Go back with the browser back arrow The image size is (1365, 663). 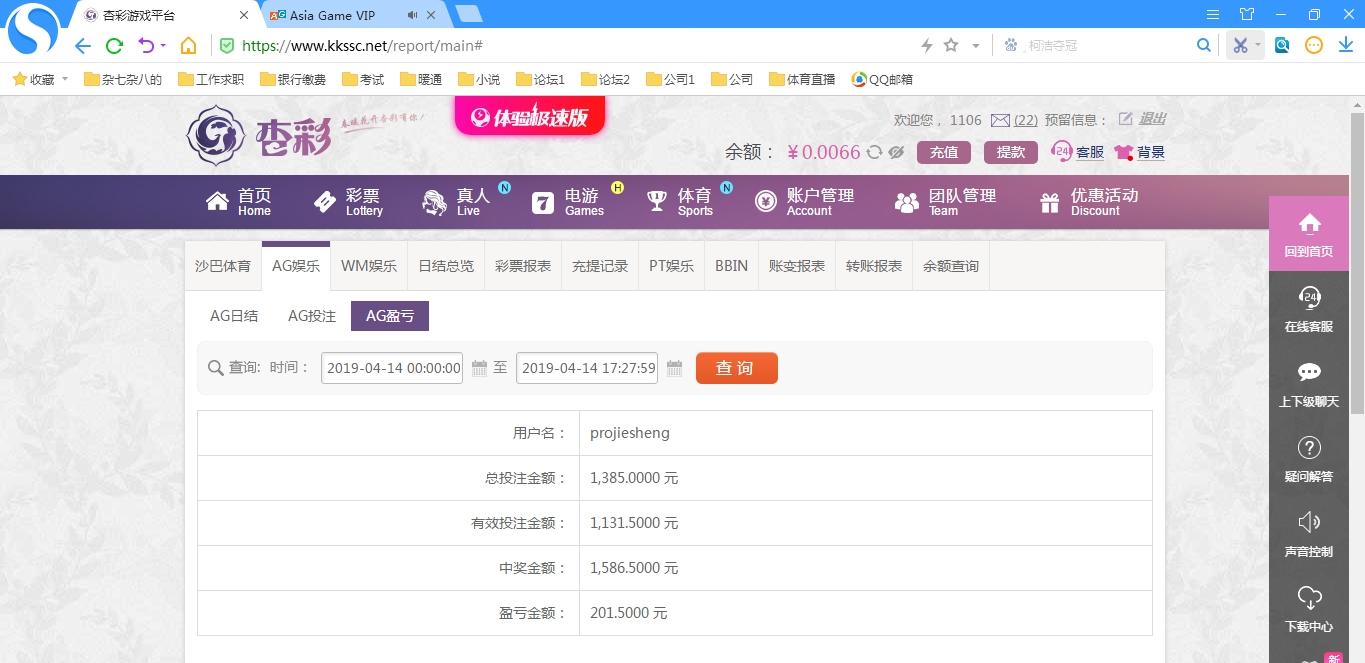pyautogui.click(x=83, y=46)
